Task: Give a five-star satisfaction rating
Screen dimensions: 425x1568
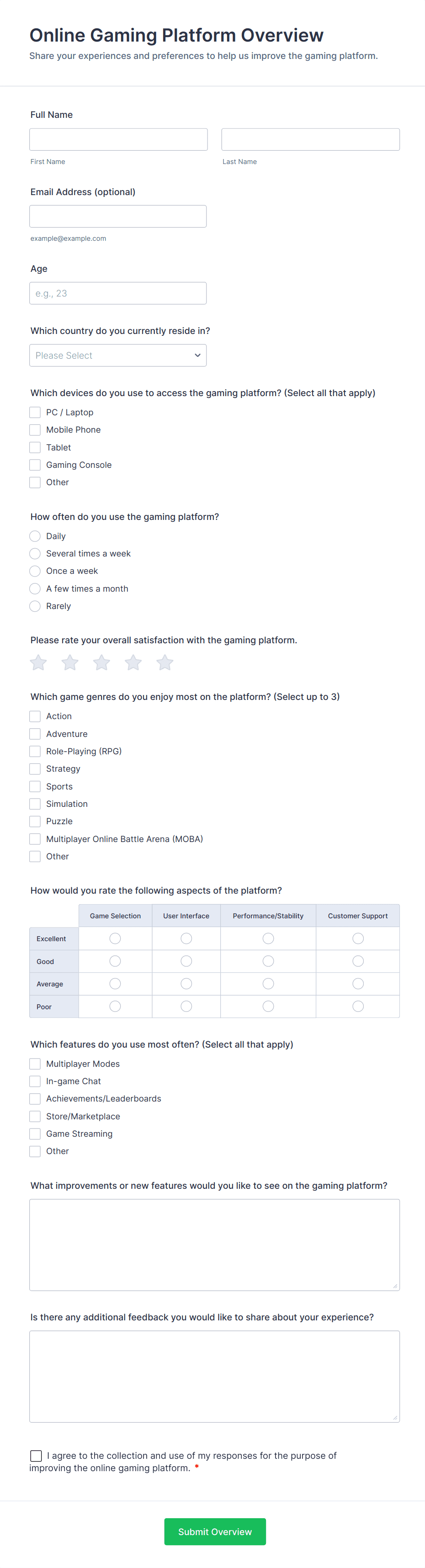Action: [x=165, y=662]
